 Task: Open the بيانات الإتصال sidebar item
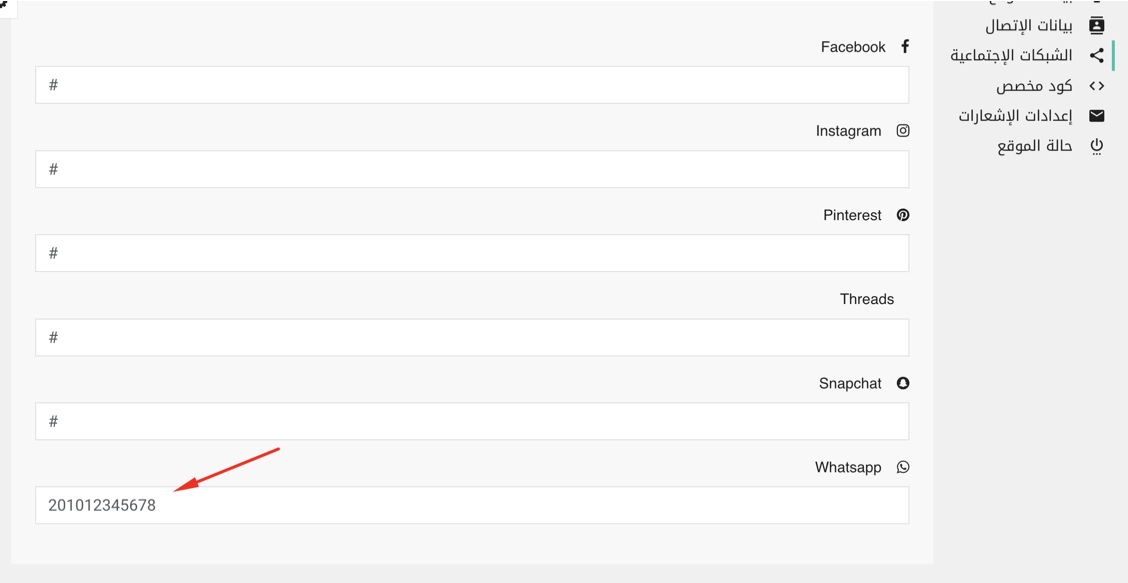pos(1029,26)
